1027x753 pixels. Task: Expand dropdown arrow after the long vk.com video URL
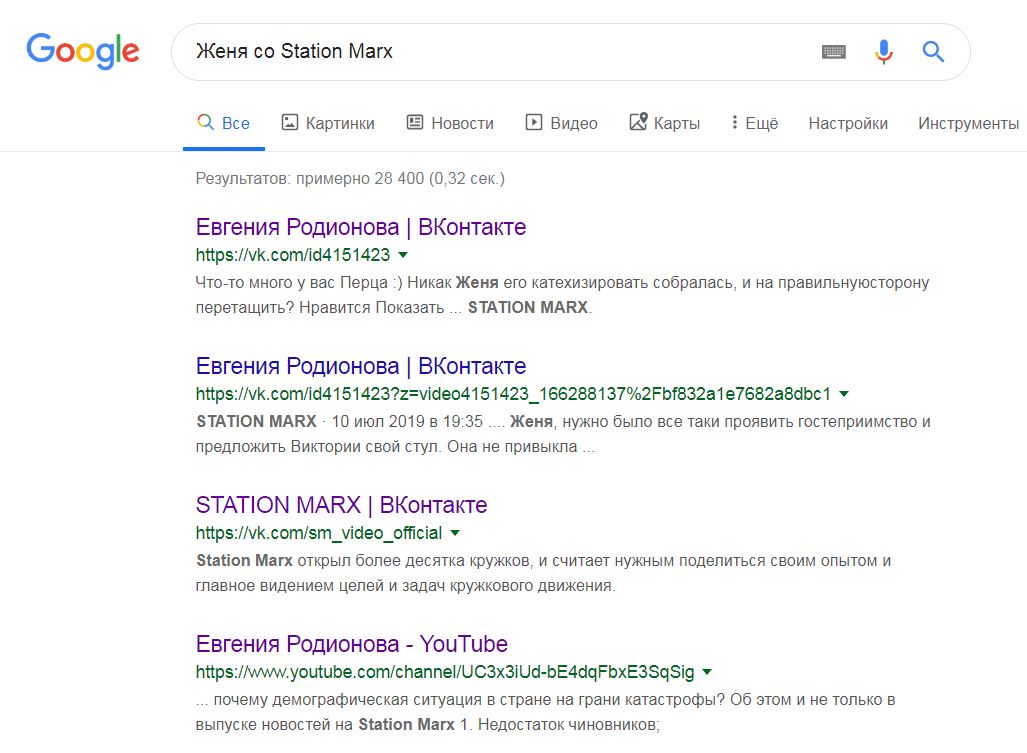[x=844, y=394]
